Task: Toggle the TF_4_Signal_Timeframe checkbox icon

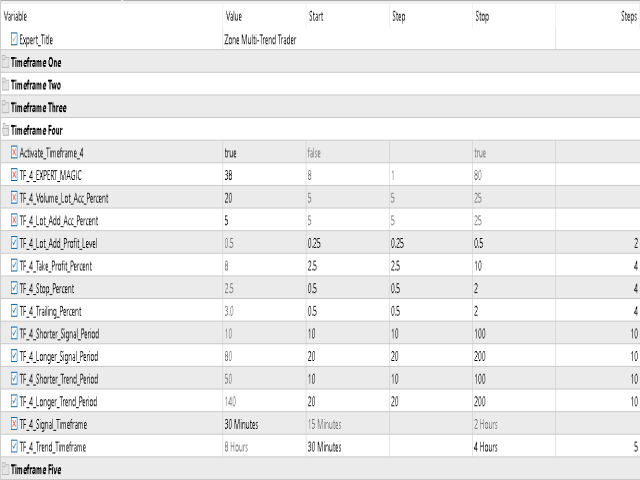Action: coord(14,424)
